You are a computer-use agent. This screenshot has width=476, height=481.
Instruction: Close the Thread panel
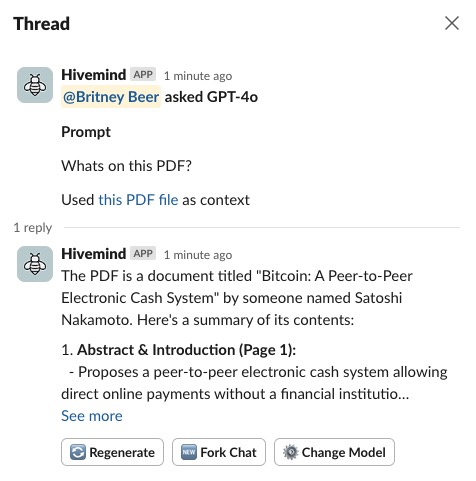pos(452,23)
